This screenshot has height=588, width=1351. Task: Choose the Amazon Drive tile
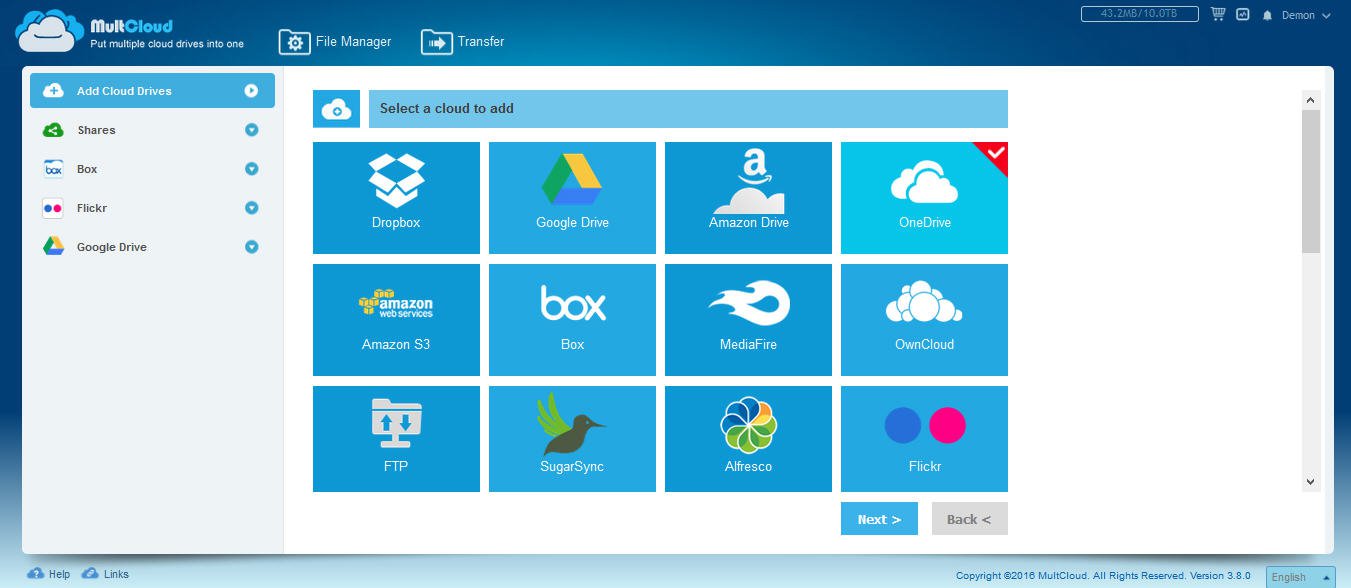pyautogui.click(x=748, y=198)
